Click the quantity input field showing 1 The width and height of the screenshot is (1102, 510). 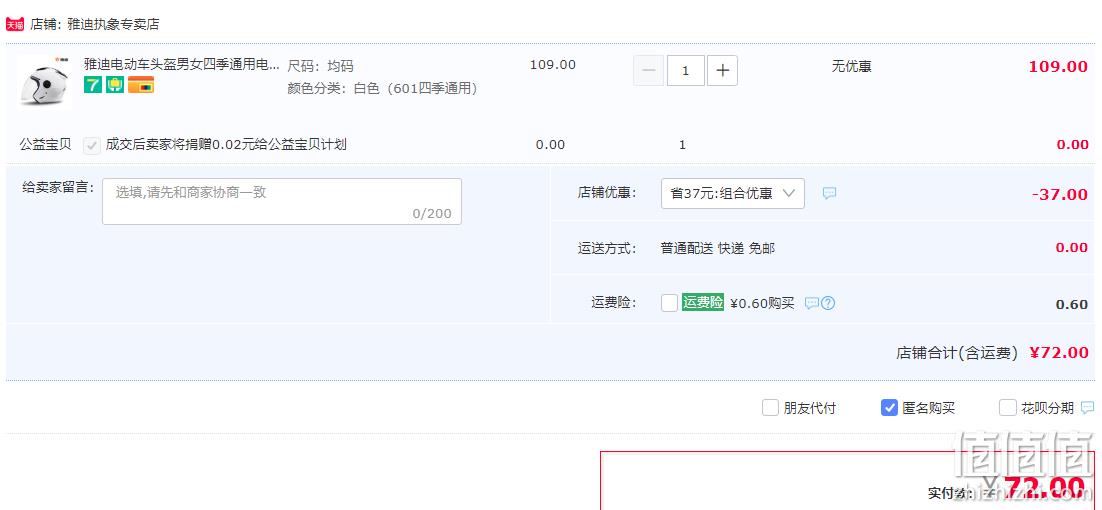685,70
